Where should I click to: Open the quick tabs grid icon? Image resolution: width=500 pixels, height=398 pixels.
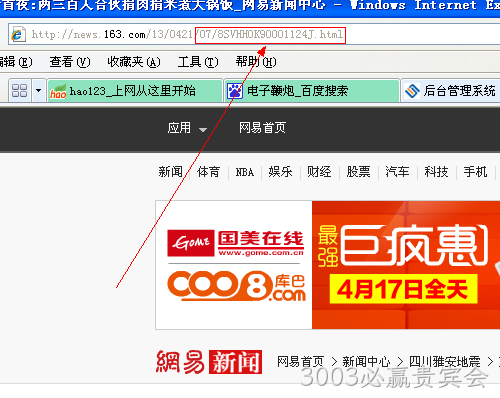point(19,90)
